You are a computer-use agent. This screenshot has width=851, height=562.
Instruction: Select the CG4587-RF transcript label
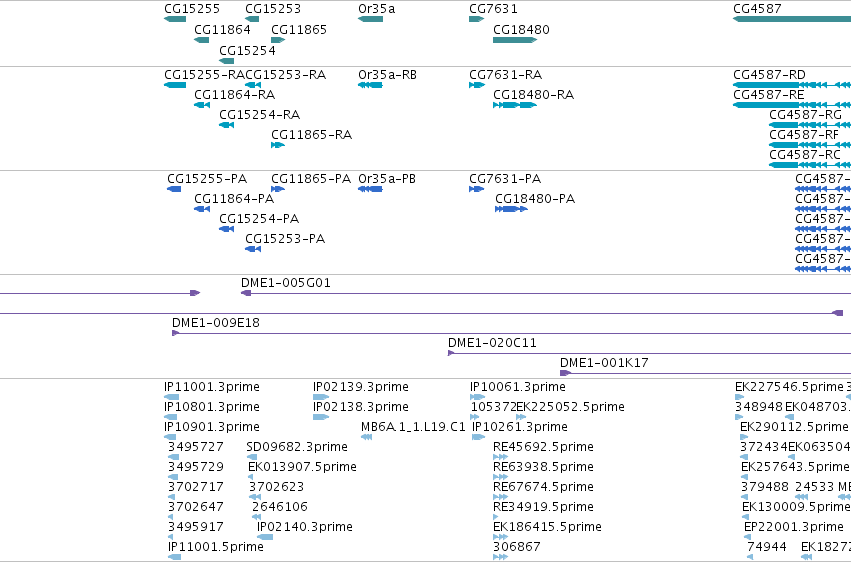[804, 135]
